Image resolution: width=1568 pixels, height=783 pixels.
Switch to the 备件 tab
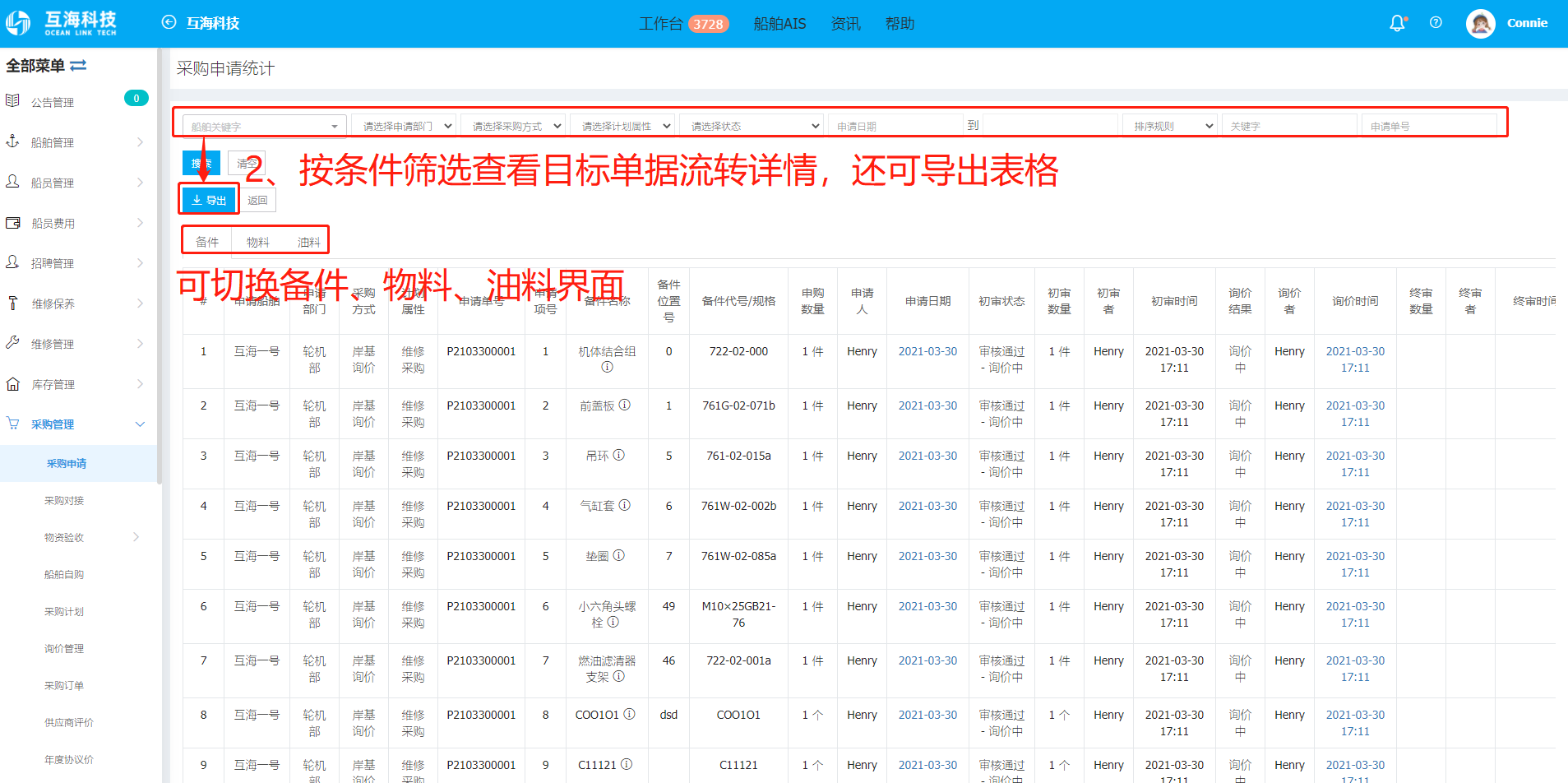point(207,242)
